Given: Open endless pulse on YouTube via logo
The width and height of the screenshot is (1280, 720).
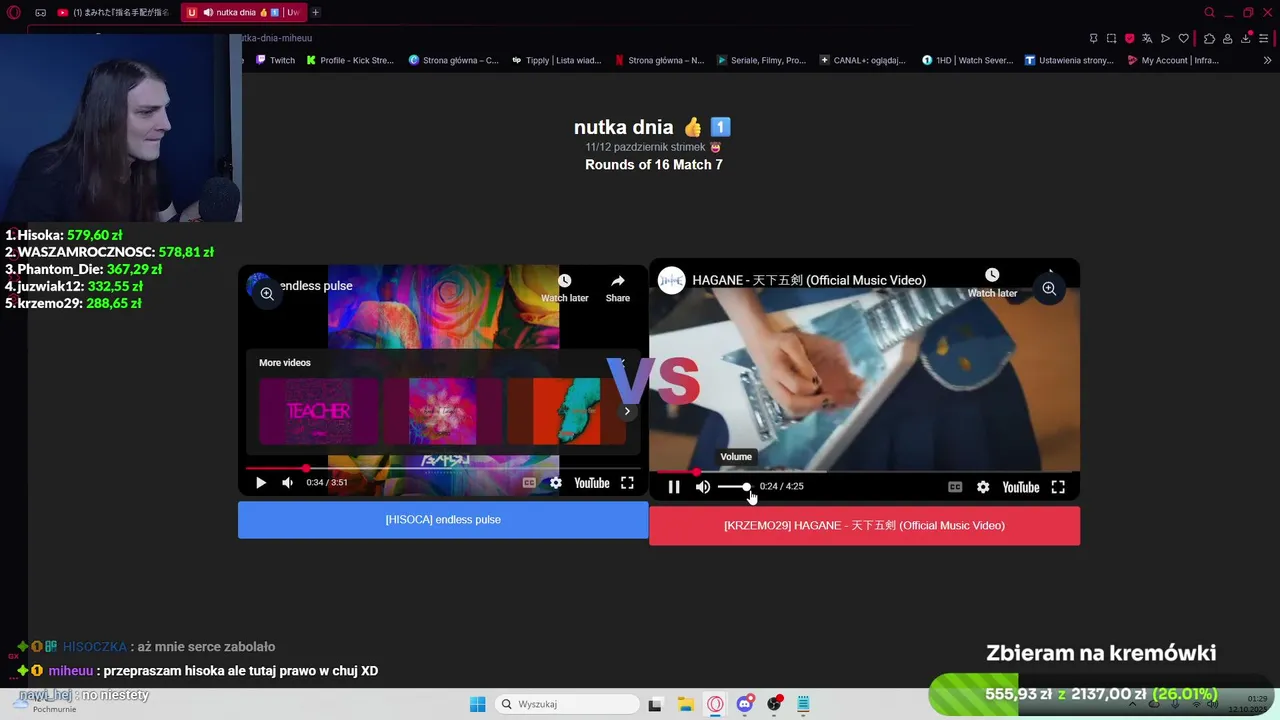Looking at the screenshot, I should [592, 483].
